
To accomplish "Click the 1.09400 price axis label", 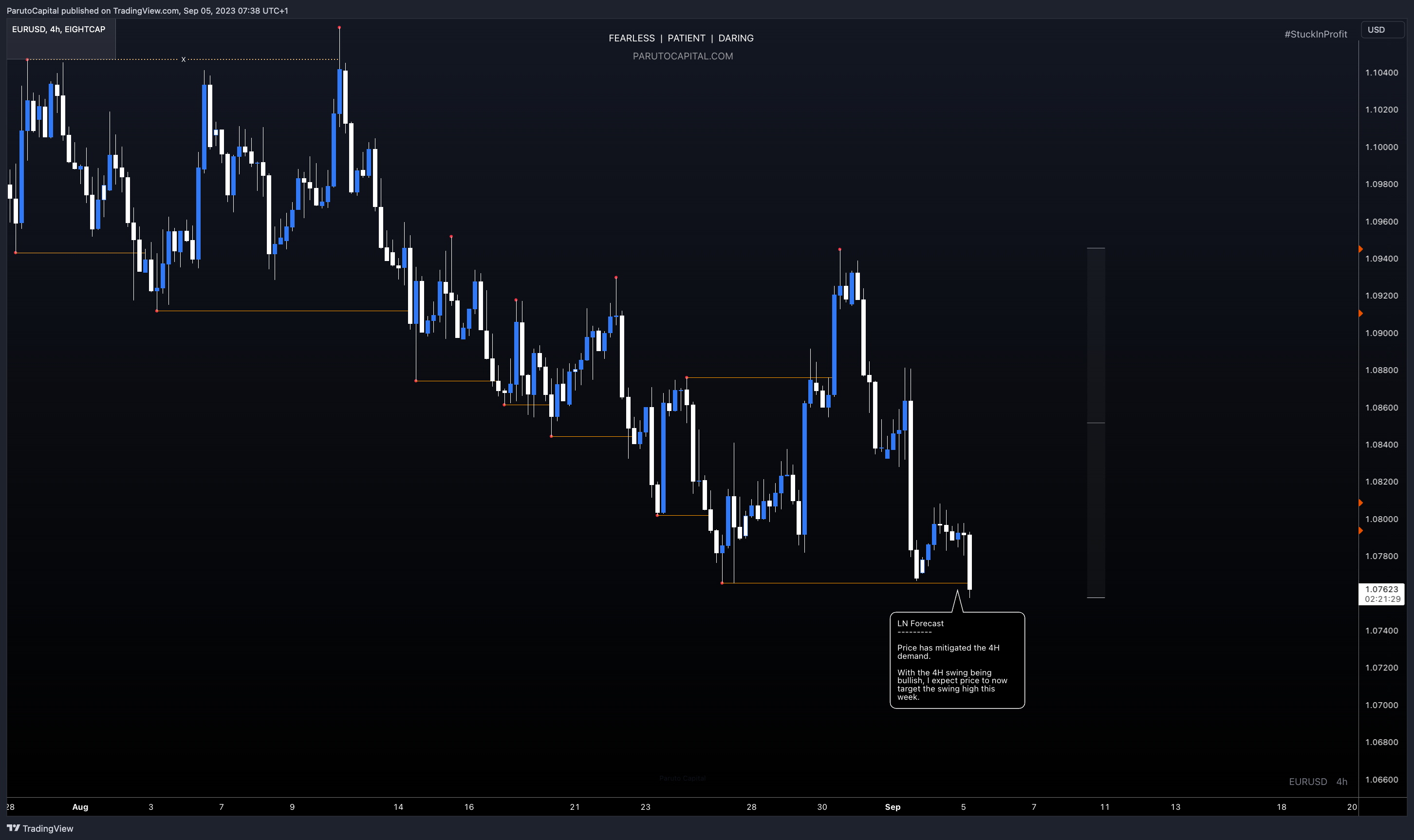I will pos(1381,259).
